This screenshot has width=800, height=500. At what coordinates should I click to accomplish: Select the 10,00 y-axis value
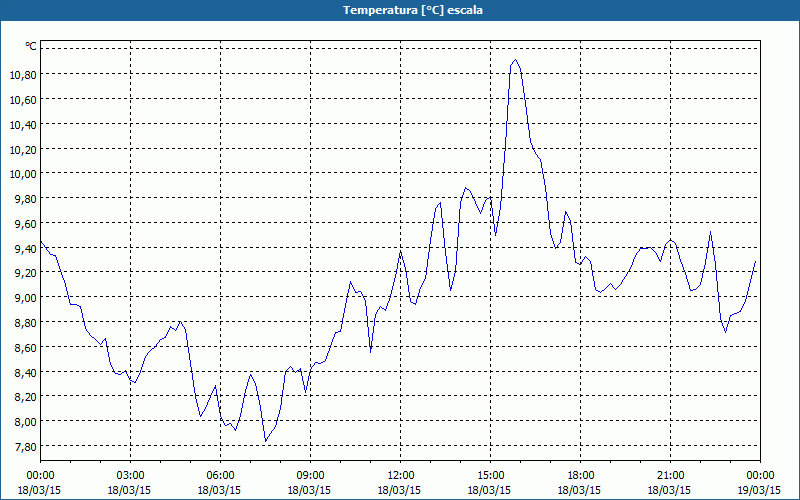23,174
